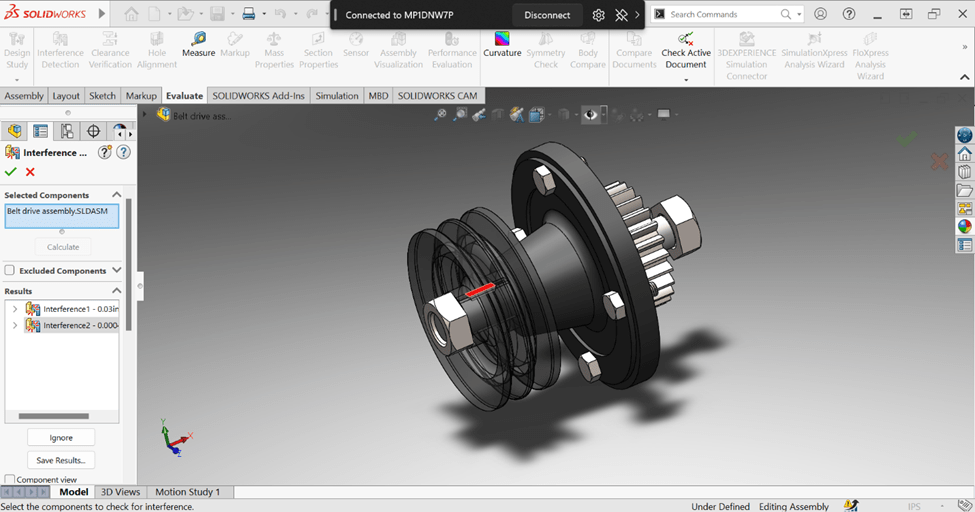This screenshot has height=512, width=975.
Task: Click the Zoom to Fit view icon
Action: point(440,115)
